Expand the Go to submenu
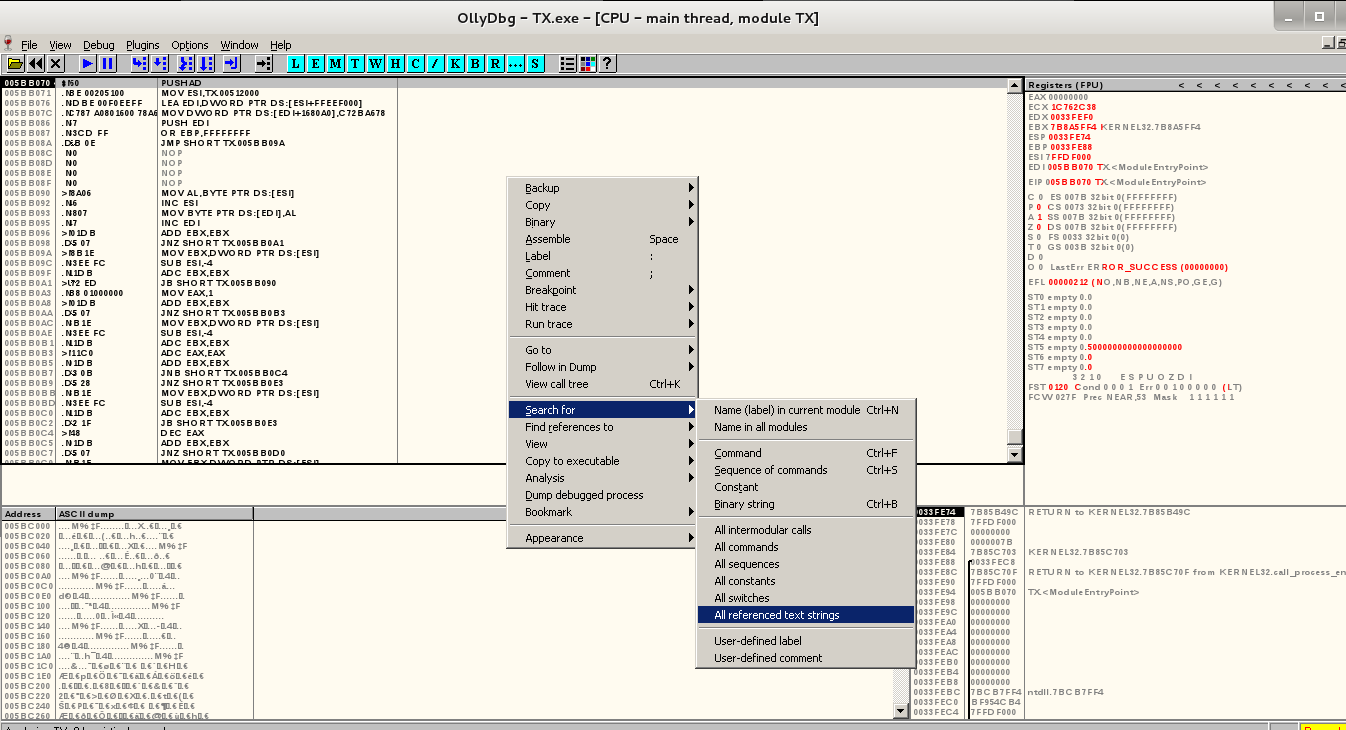The height and width of the screenshot is (730, 1346). (x=602, y=350)
